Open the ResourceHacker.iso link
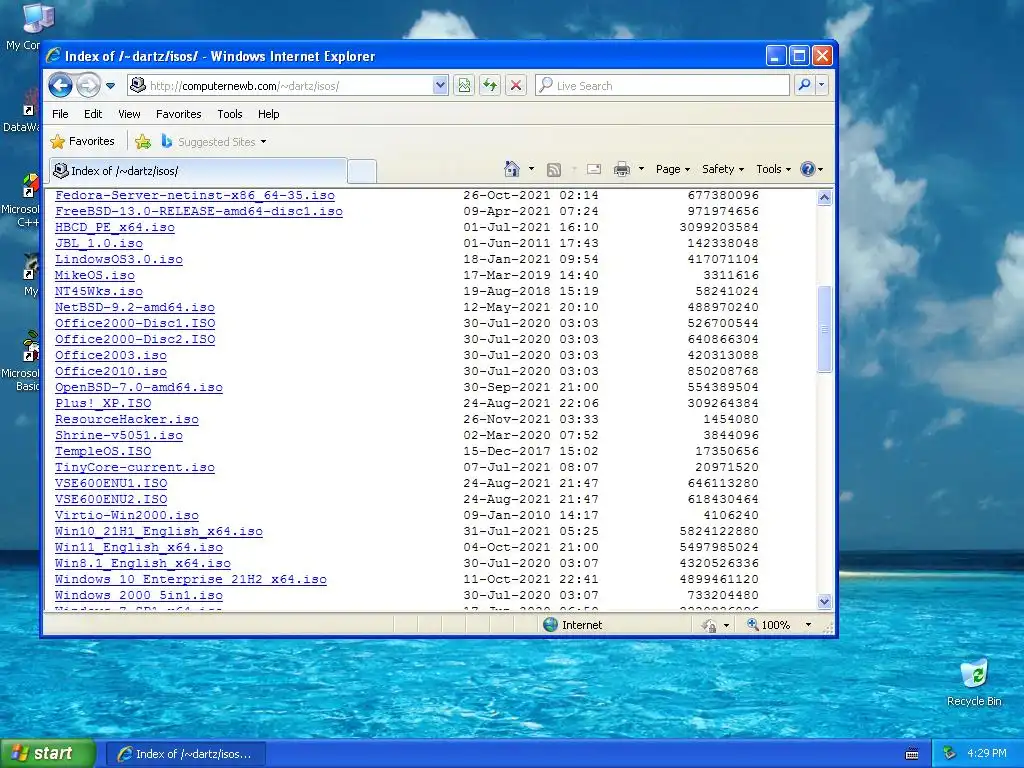The image size is (1024, 768). (x=127, y=419)
